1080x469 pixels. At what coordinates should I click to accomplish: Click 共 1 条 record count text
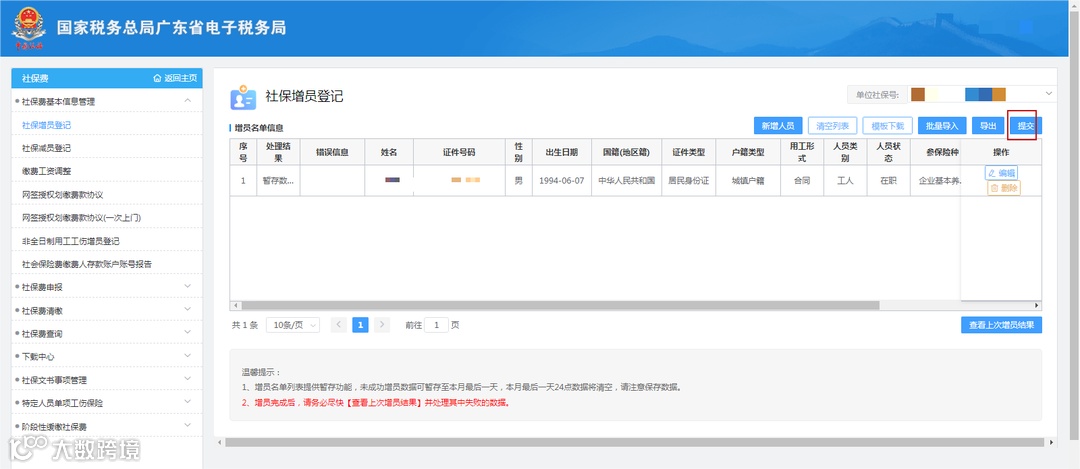(x=245, y=325)
